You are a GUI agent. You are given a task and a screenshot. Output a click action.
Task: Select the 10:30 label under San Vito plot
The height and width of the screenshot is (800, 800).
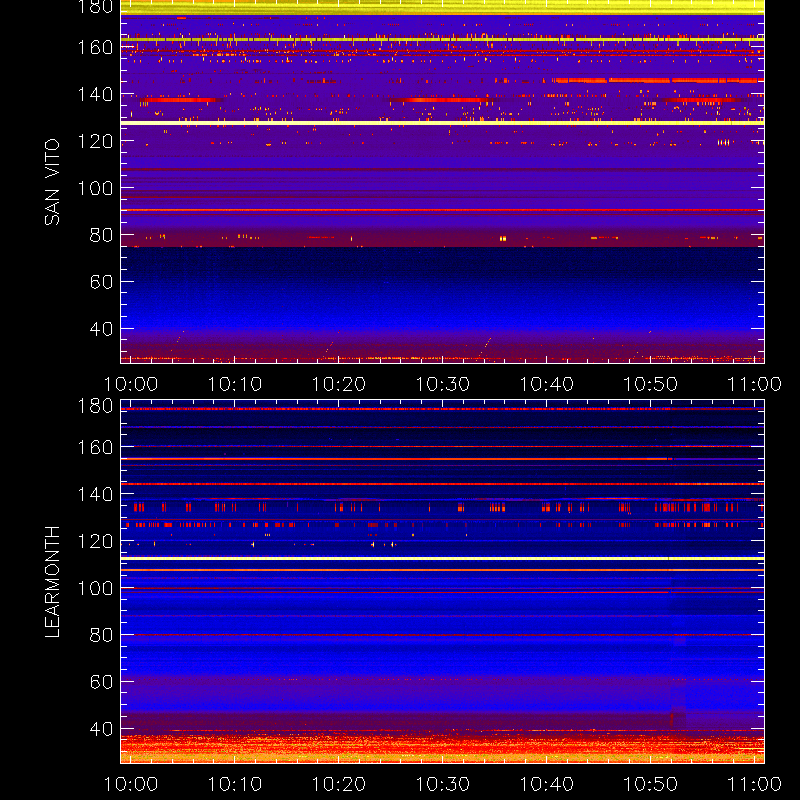[443, 384]
